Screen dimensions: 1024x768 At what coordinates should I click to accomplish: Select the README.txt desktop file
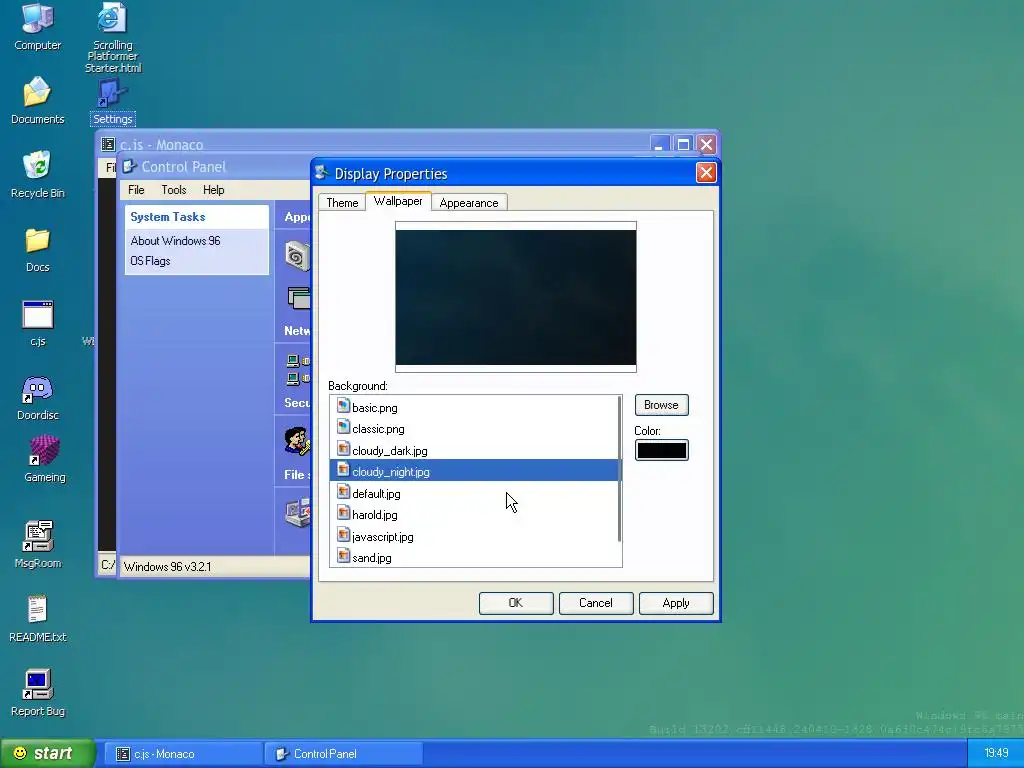coord(38,618)
